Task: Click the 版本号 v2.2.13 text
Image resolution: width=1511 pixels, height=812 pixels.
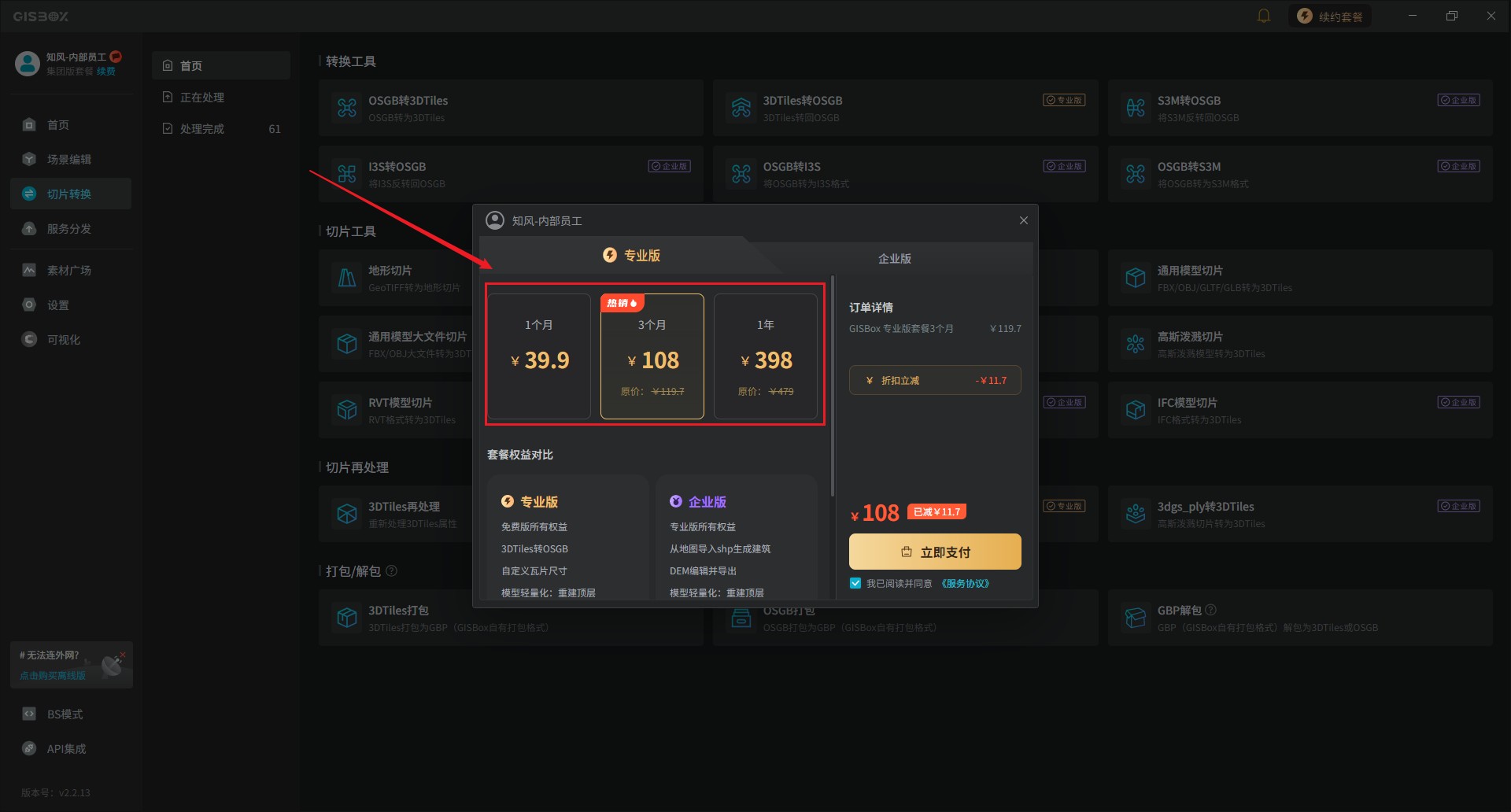Action: (56, 792)
